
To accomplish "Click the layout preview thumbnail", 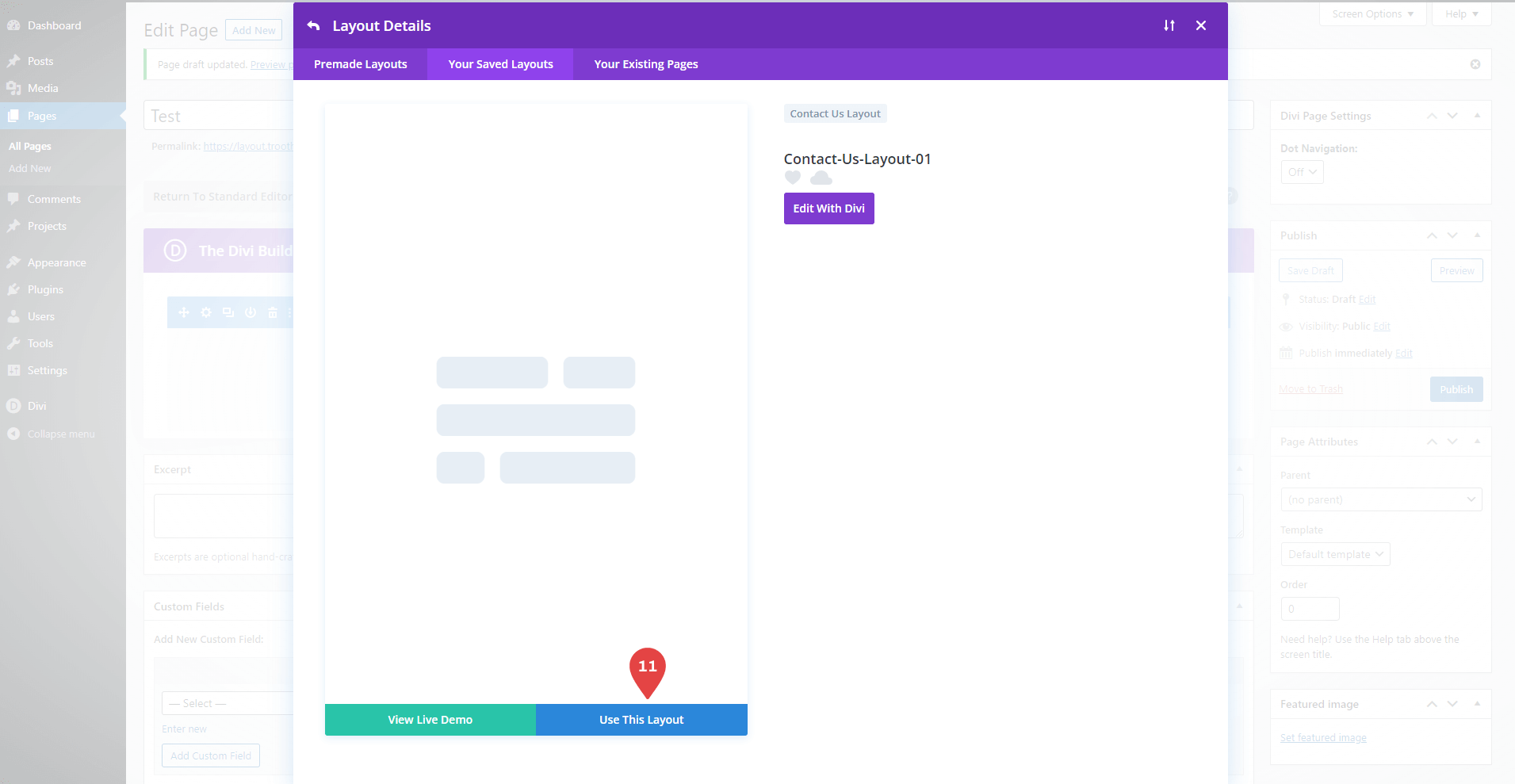I will (536, 404).
